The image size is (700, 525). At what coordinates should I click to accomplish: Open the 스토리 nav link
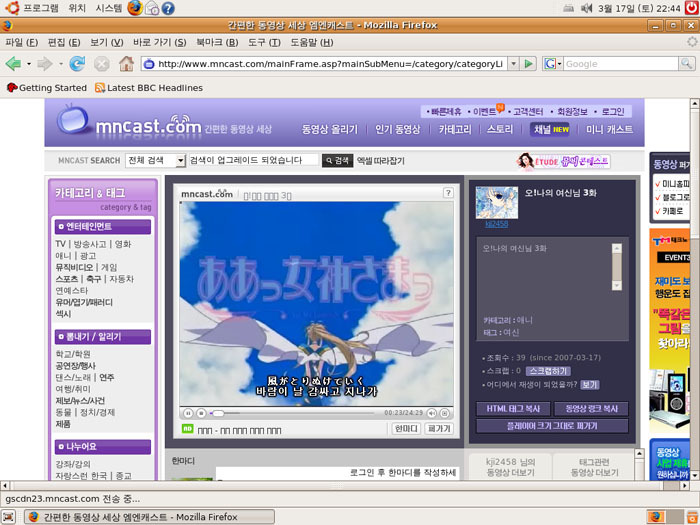tap(500, 129)
